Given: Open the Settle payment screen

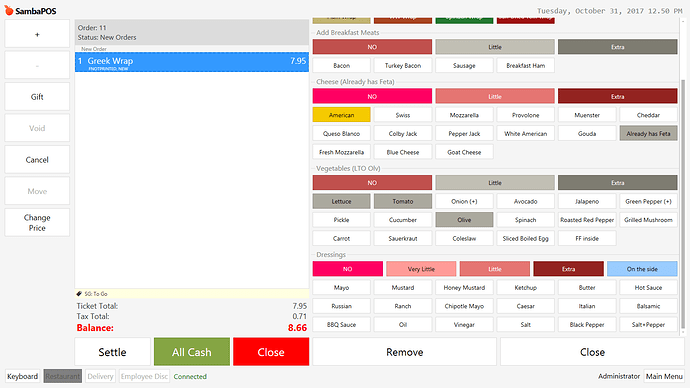Looking at the screenshot, I should [112, 352].
